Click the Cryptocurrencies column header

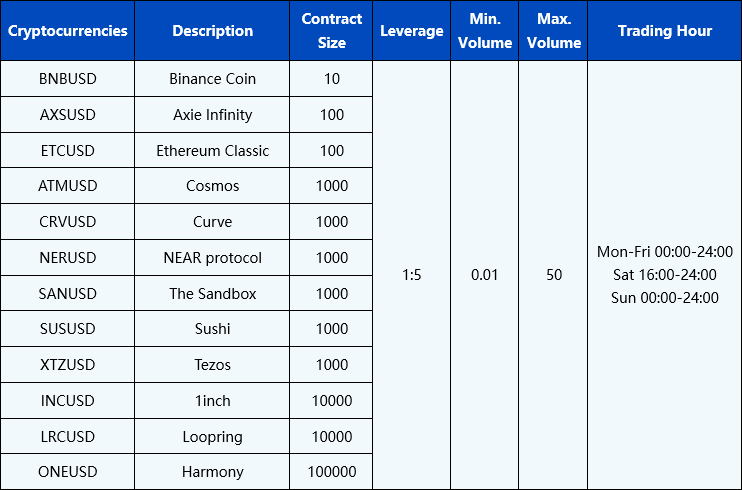click(x=67, y=31)
